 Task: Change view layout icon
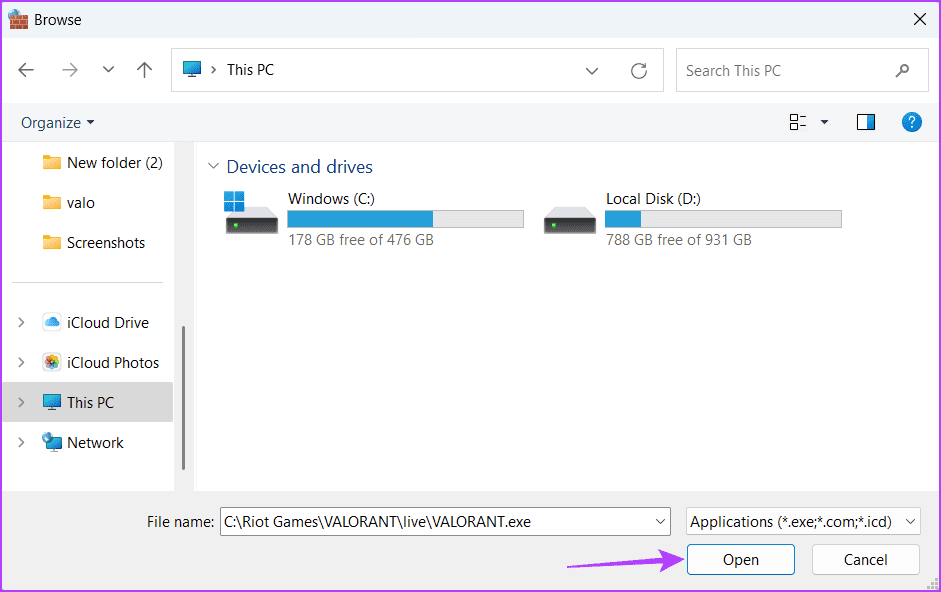click(798, 122)
